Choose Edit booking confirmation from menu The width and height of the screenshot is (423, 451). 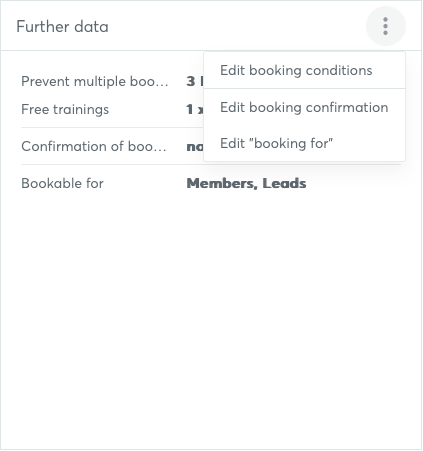(304, 107)
